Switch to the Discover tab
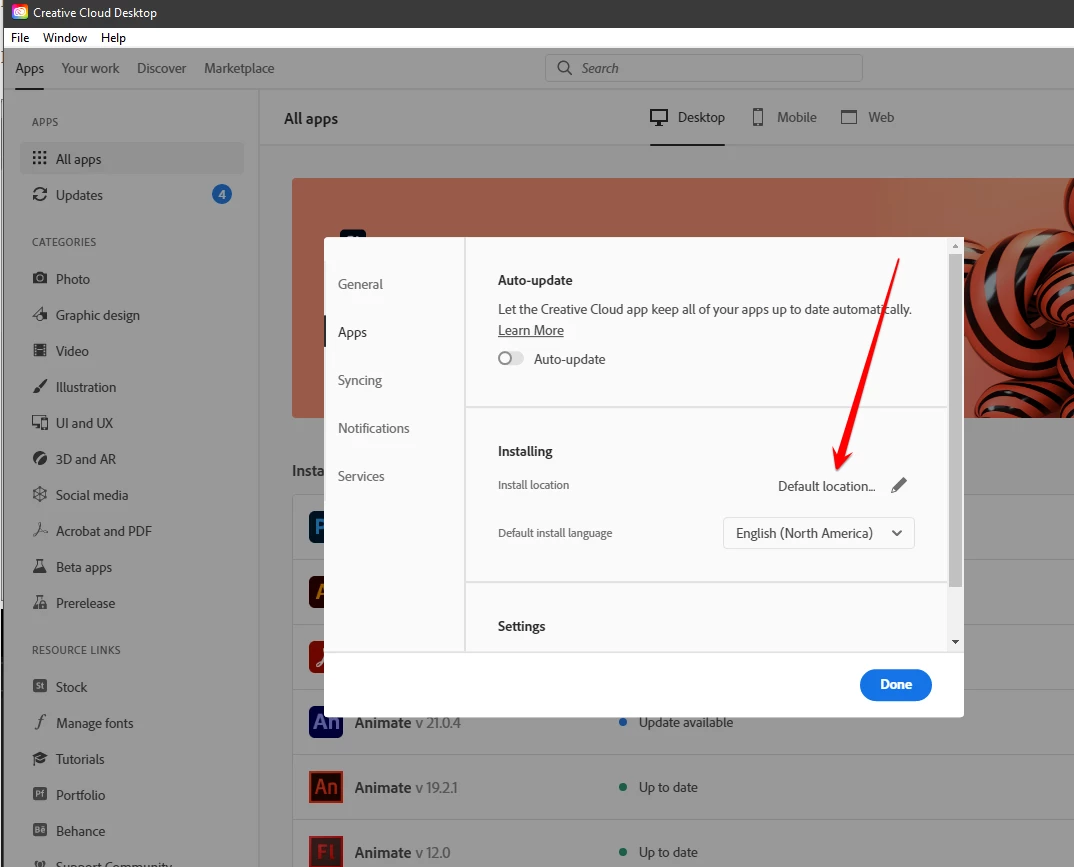This screenshot has width=1074, height=867. 162,68
